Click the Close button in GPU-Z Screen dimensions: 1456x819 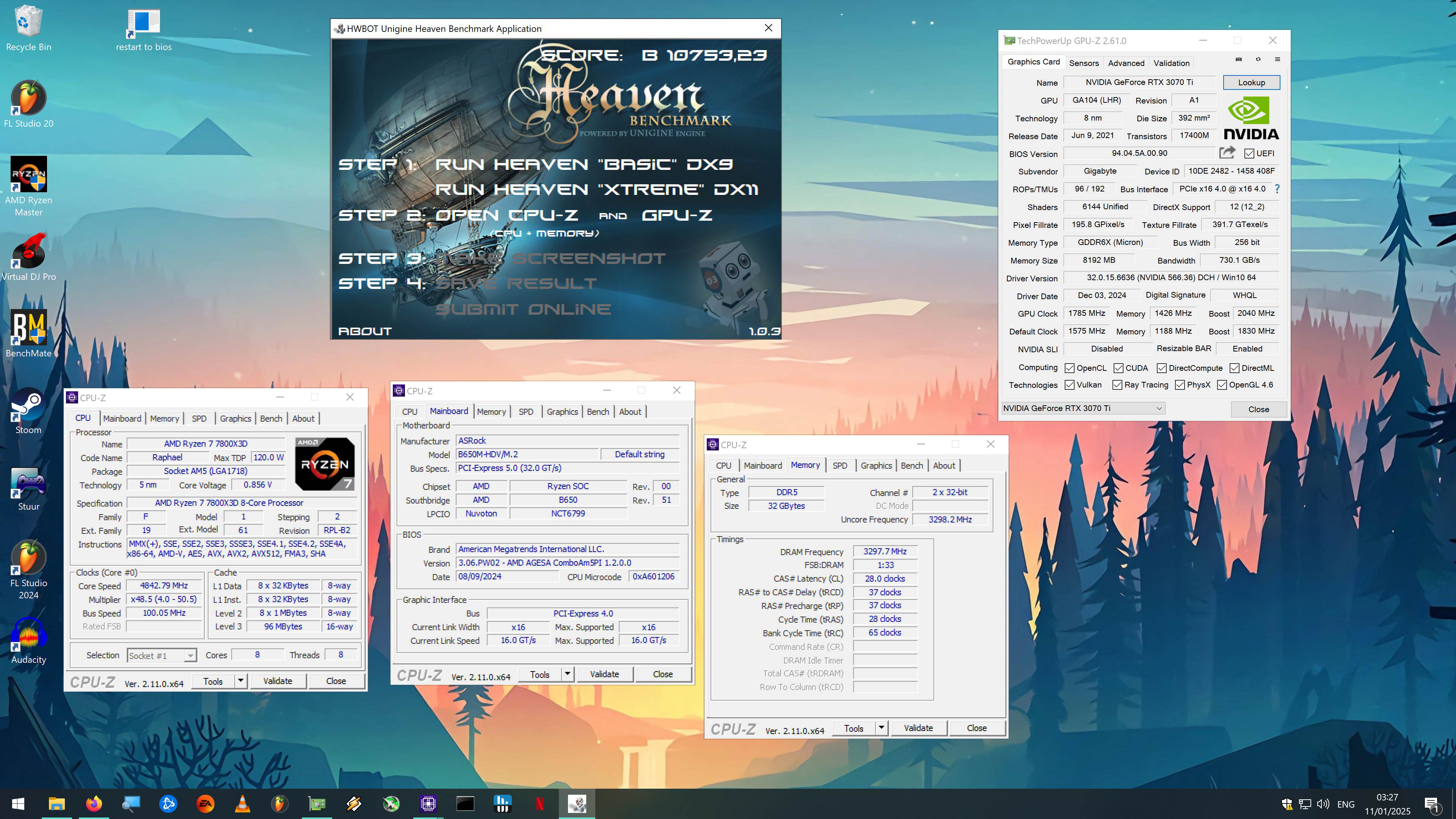click(1258, 409)
